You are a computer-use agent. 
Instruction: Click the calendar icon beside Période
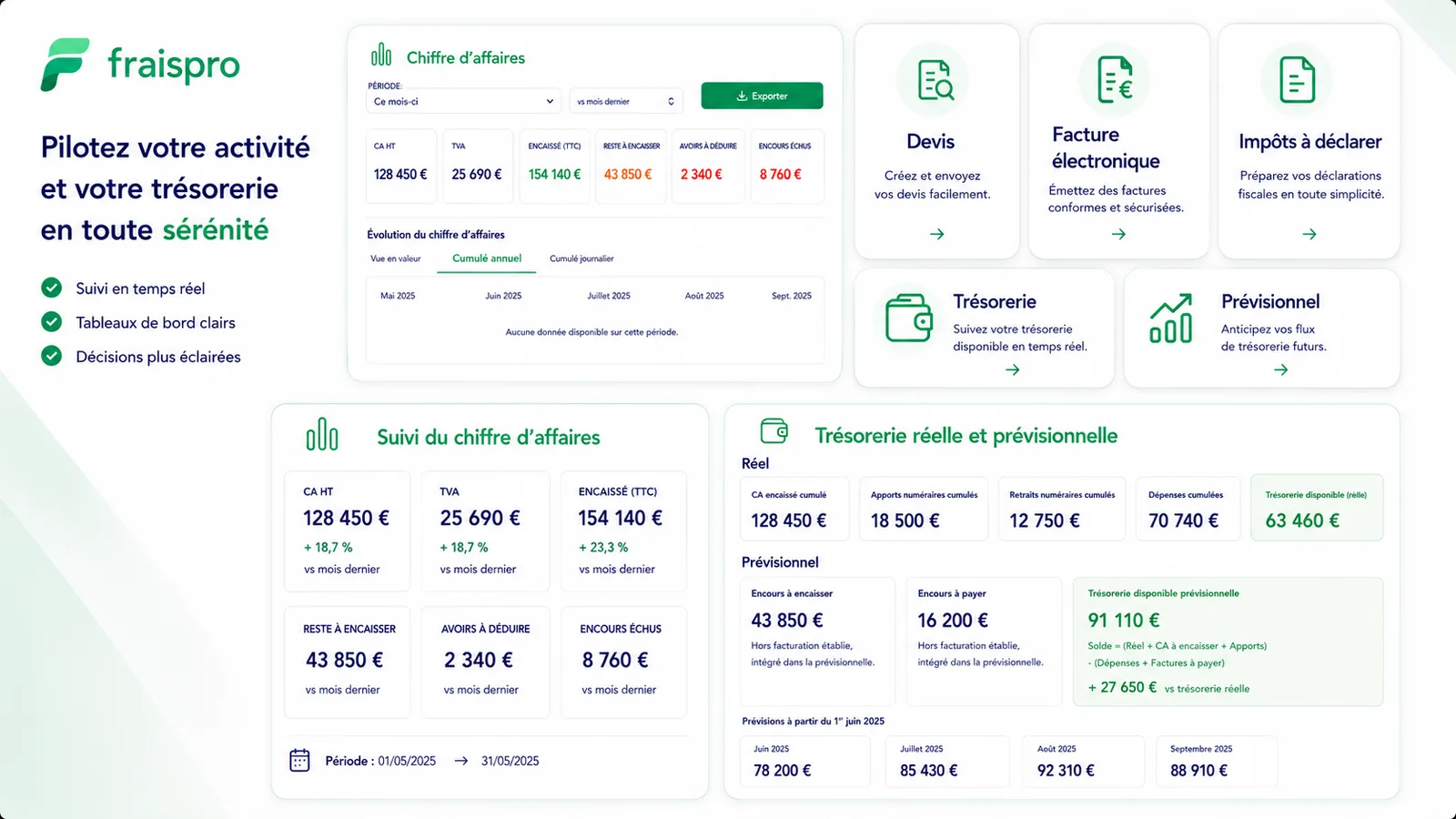tap(299, 760)
